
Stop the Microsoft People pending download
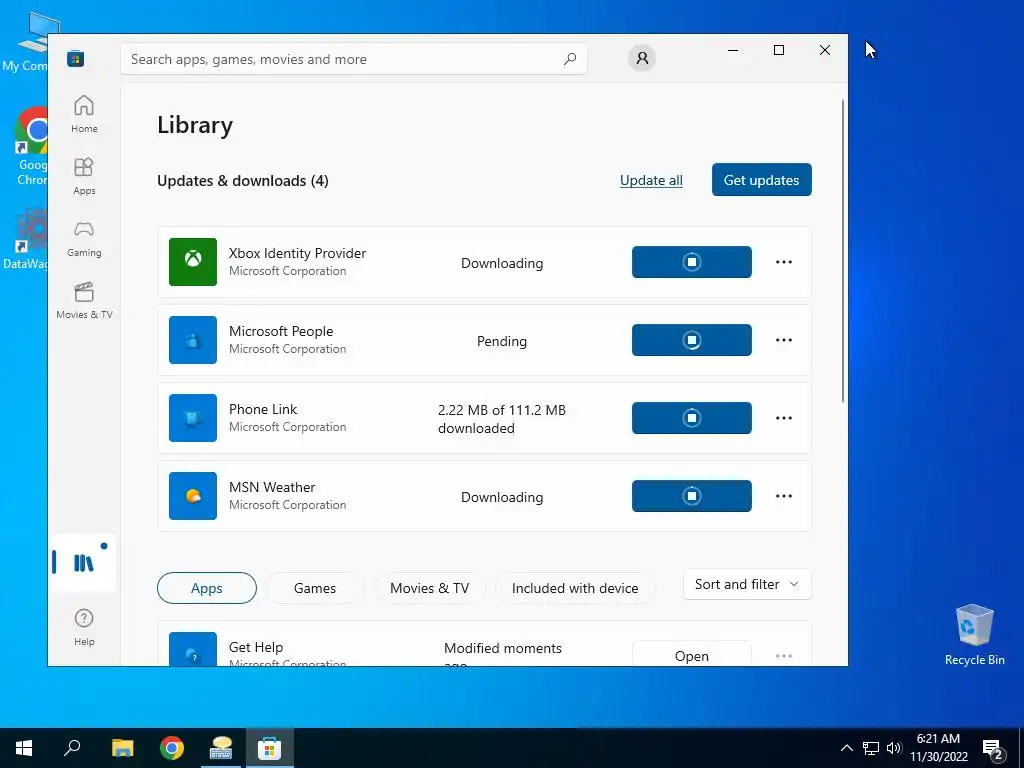(692, 340)
